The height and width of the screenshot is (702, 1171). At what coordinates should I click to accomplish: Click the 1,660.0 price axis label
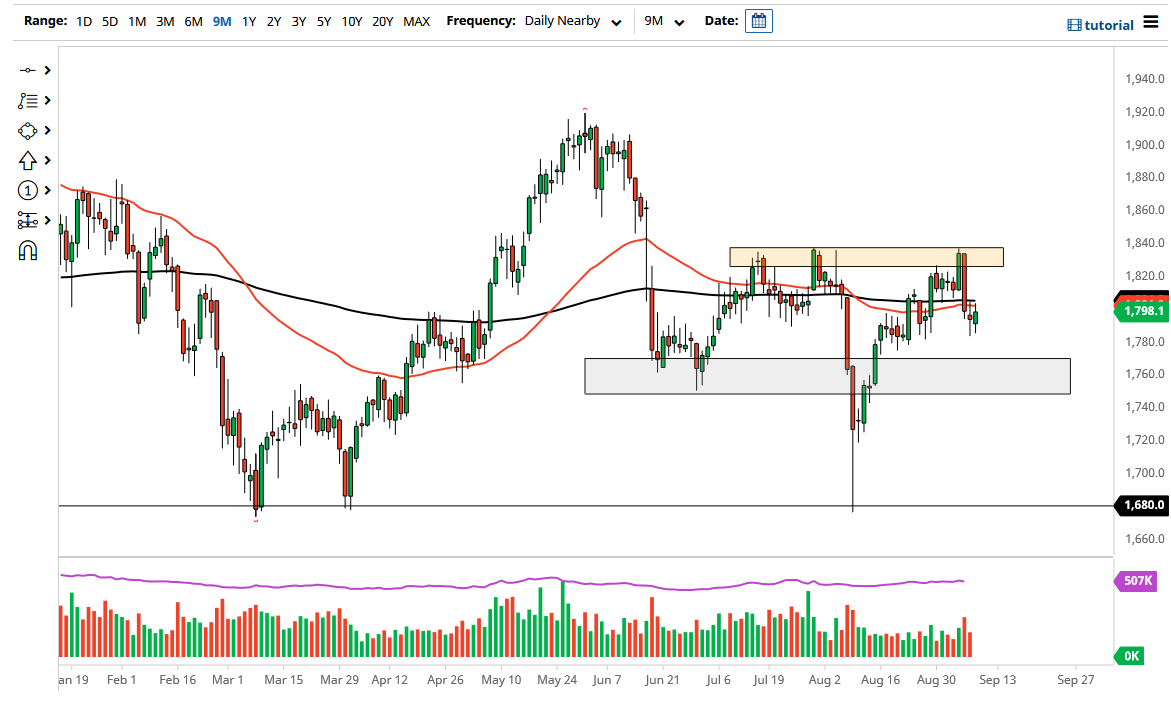(1145, 538)
